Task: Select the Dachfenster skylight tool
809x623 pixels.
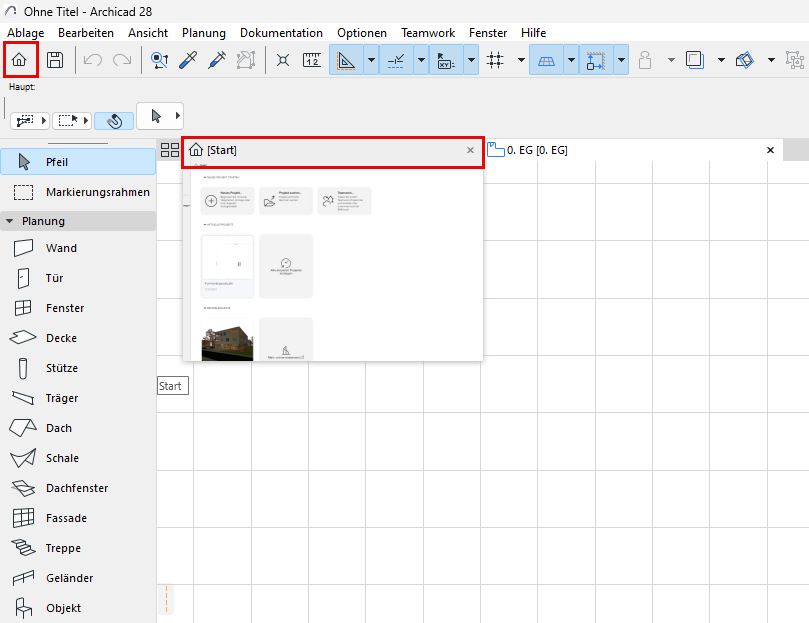Action: click(78, 488)
